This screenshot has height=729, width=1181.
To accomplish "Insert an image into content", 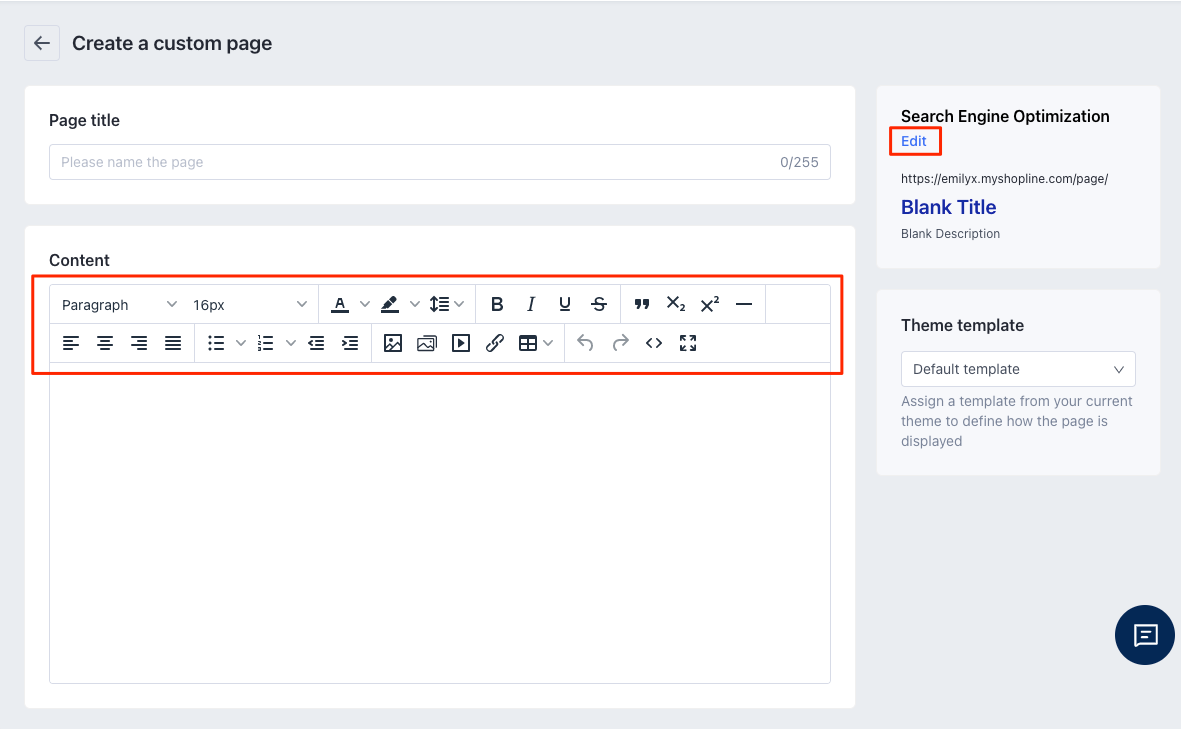I will pyautogui.click(x=393, y=343).
